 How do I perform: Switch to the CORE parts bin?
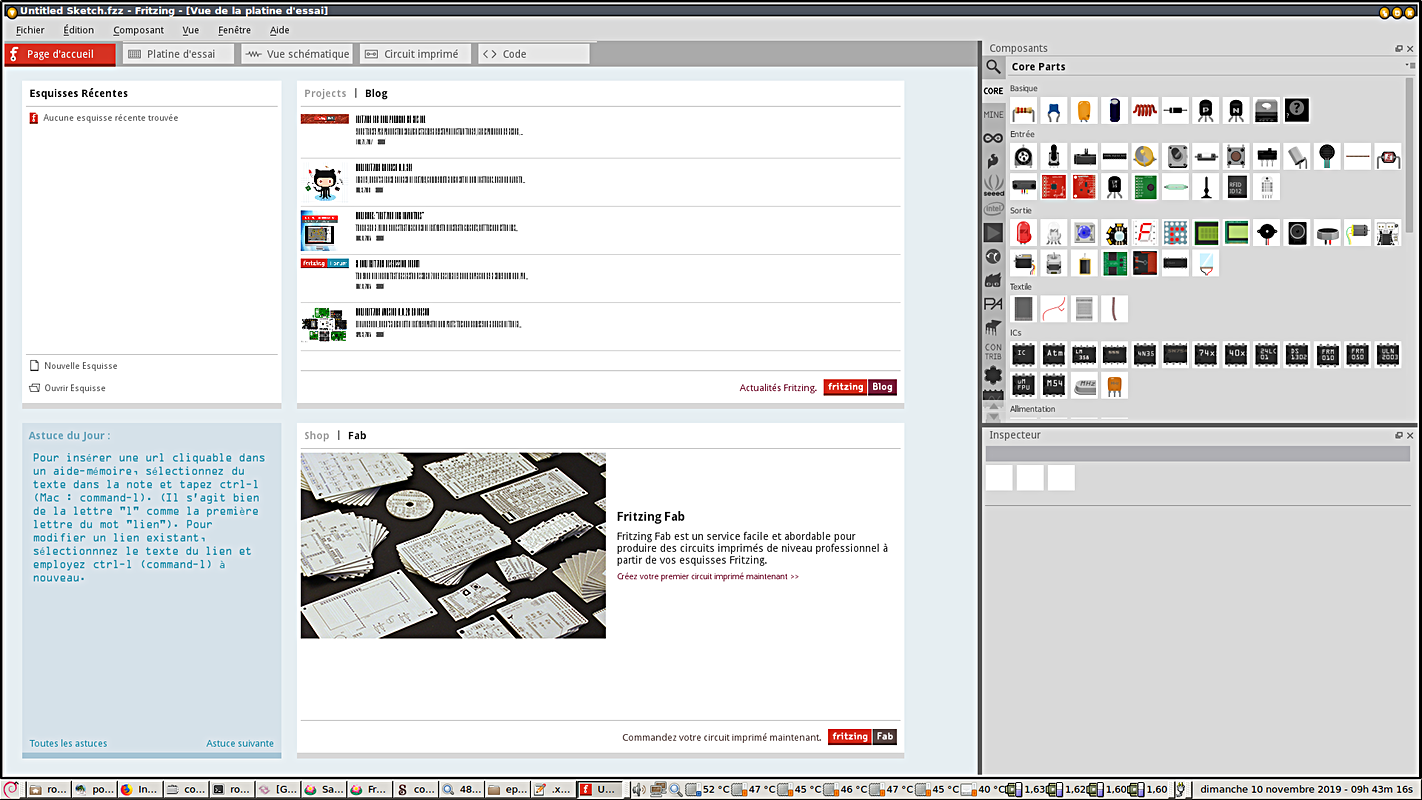coord(993,91)
